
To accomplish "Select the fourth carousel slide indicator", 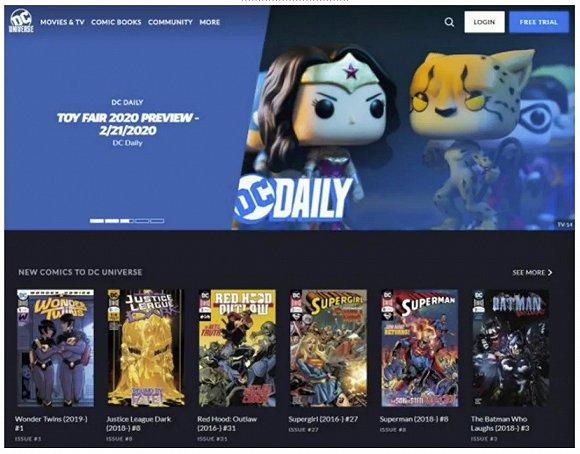I will (142, 221).
